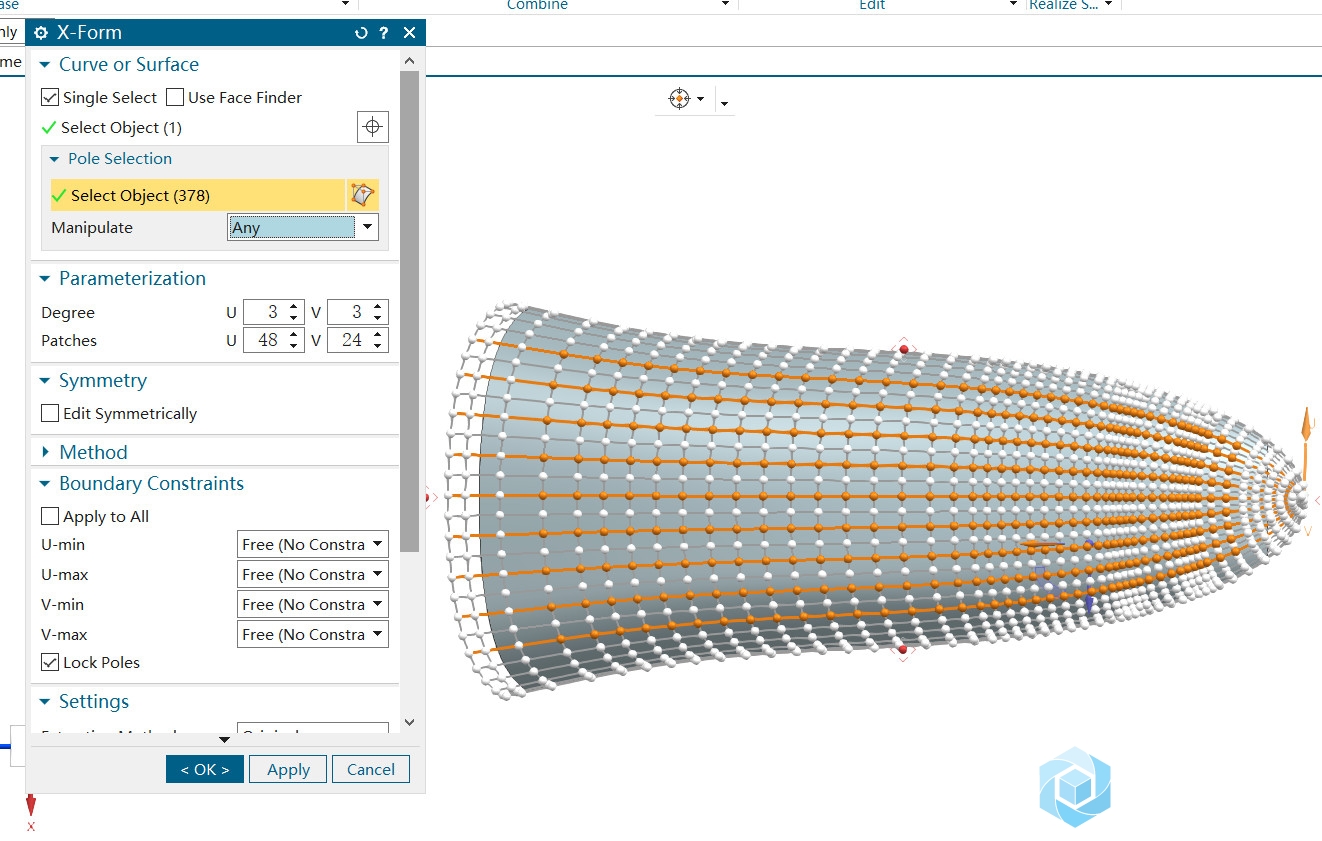The width and height of the screenshot is (1322, 841).
Task: Open the U-max constraint dropdown
Action: click(x=313, y=574)
